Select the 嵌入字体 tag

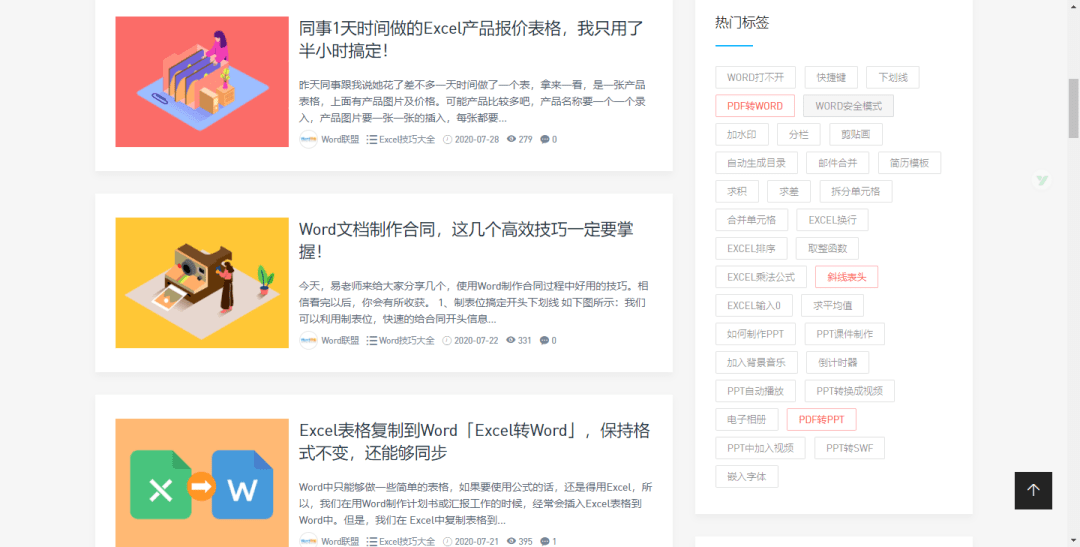click(x=747, y=476)
